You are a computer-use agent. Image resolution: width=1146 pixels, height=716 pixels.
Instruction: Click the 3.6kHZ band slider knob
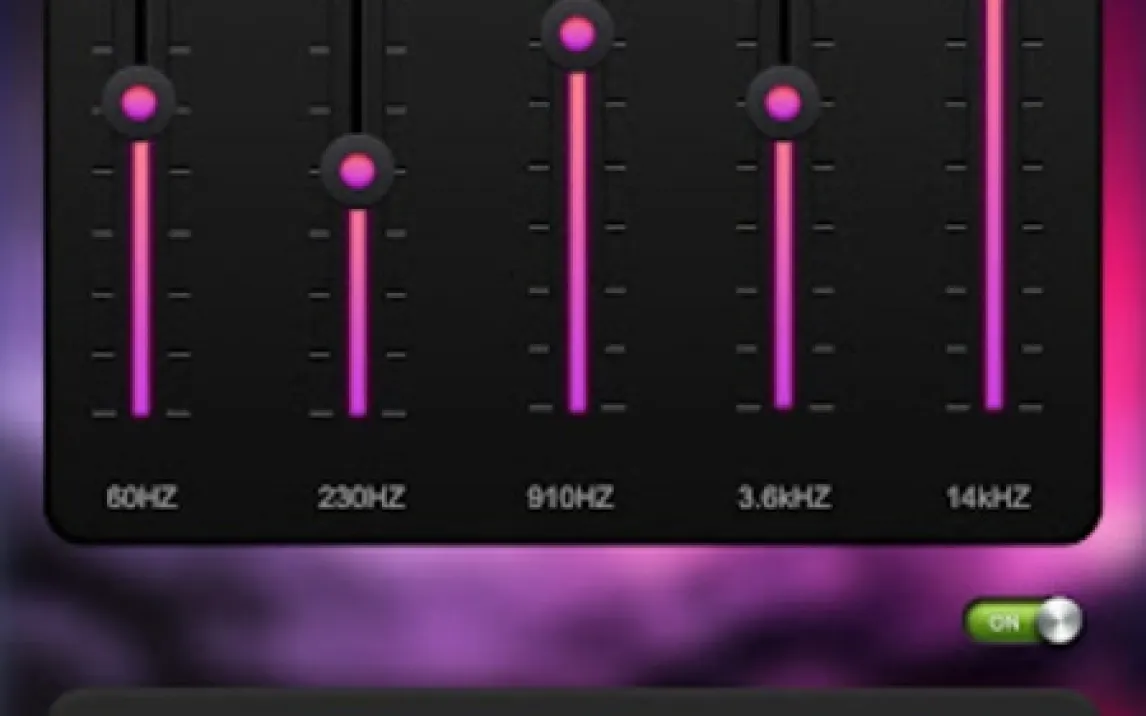(783, 102)
